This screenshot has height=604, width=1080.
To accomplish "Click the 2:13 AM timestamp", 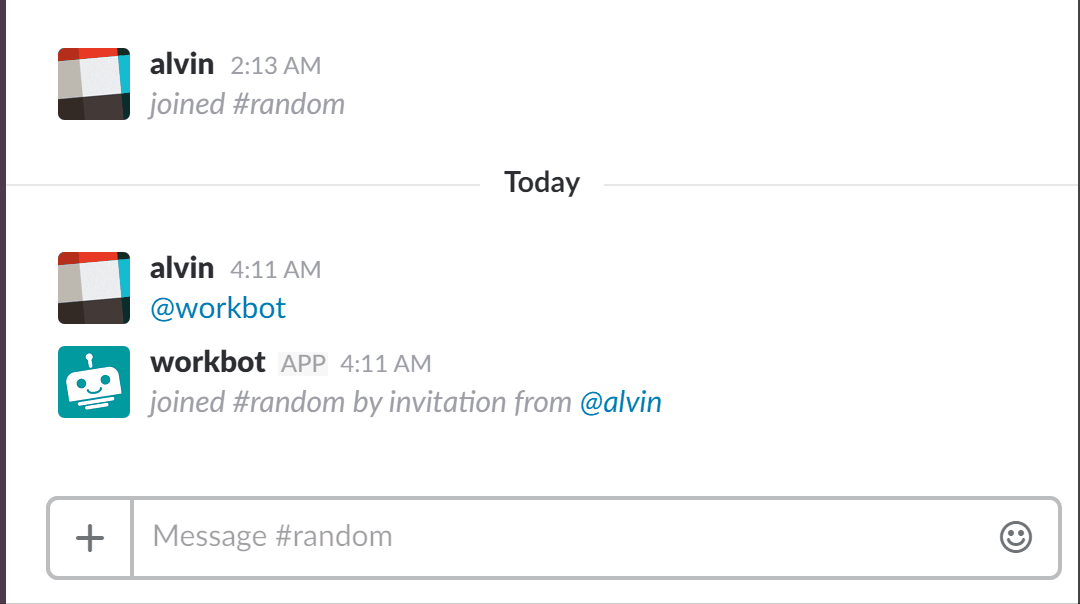I will pos(278,64).
